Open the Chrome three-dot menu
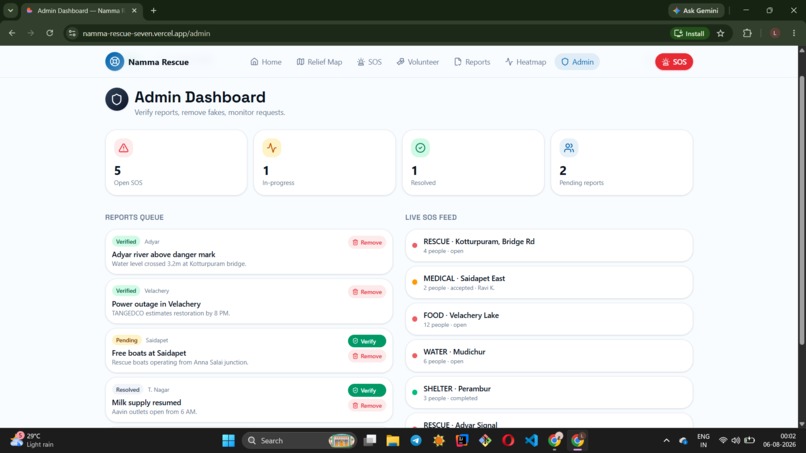This screenshot has width=806, height=453. (794, 33)
